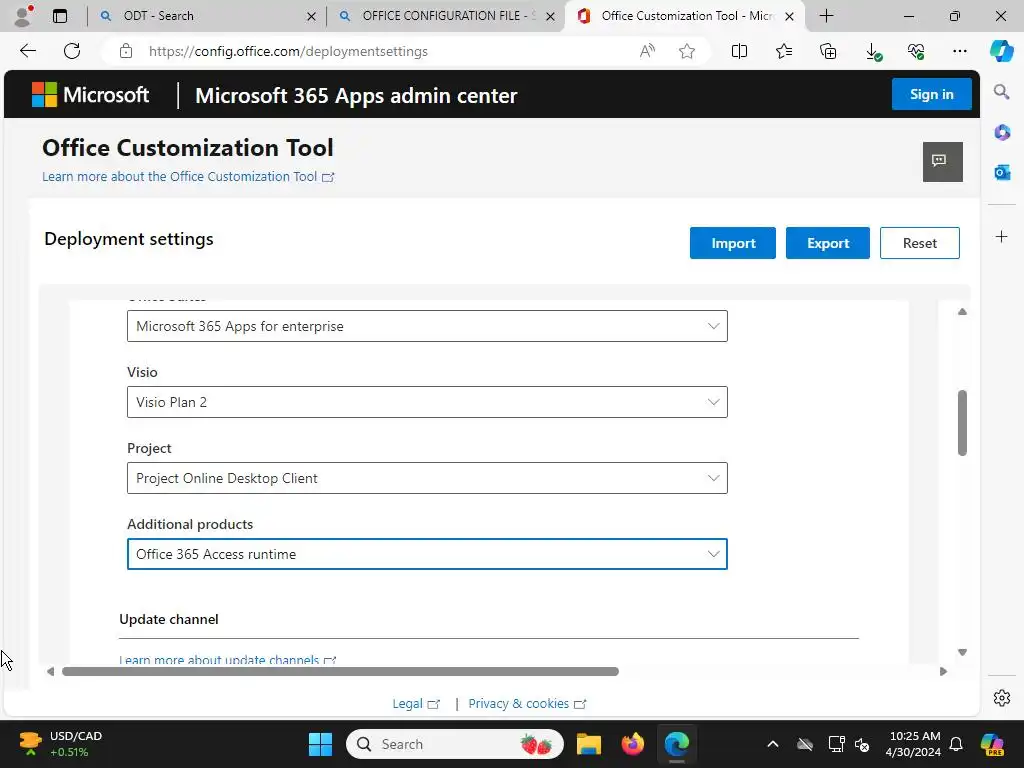
Task: Open File Explorer from taskbar
Action: (x=588, y=744)
